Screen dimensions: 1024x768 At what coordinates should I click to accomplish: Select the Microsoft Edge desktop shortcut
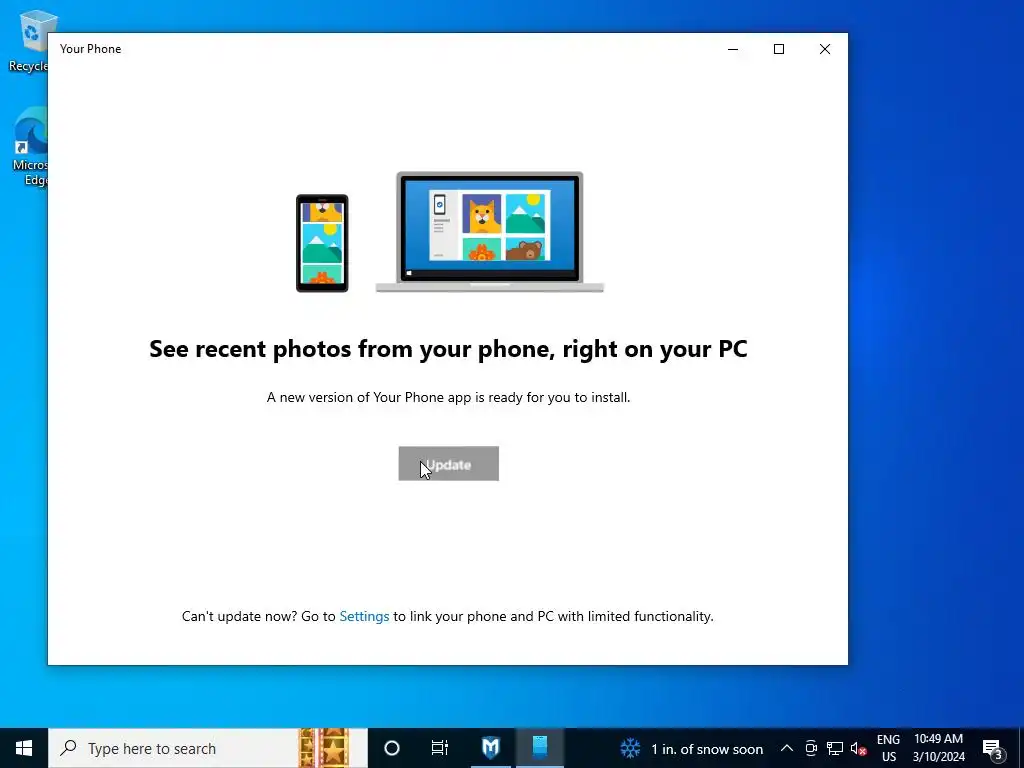click(30, 147)
